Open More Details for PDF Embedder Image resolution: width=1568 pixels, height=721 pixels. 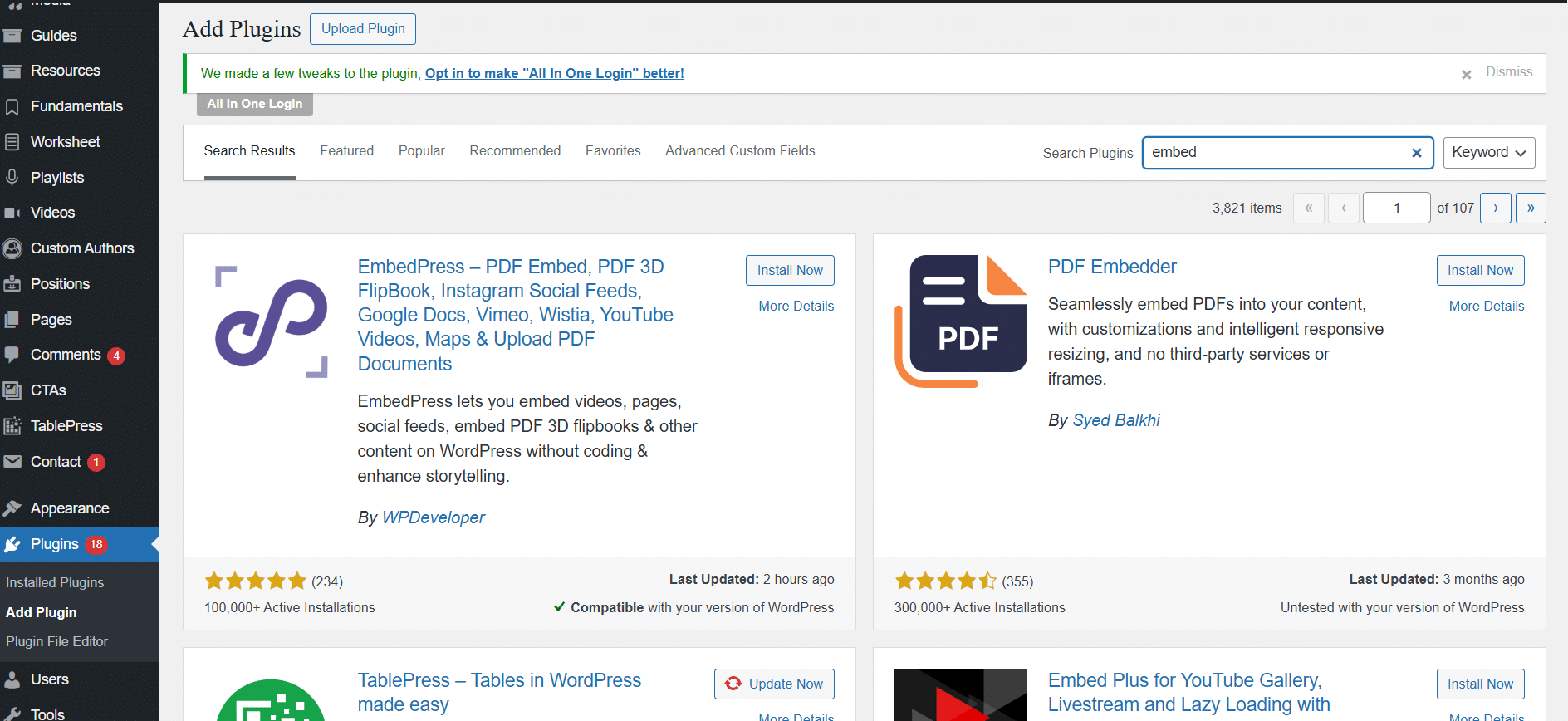[1487, 306]
